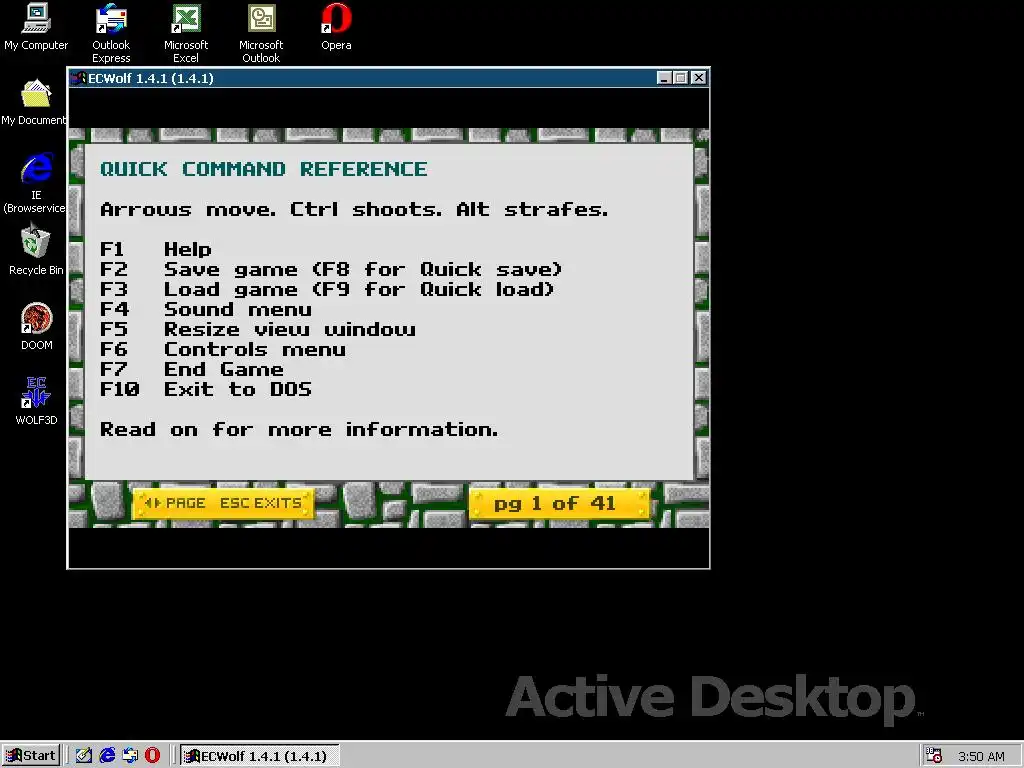Click the 'F3 Load game' line
1024x768 pixels.
pos(327,289)
